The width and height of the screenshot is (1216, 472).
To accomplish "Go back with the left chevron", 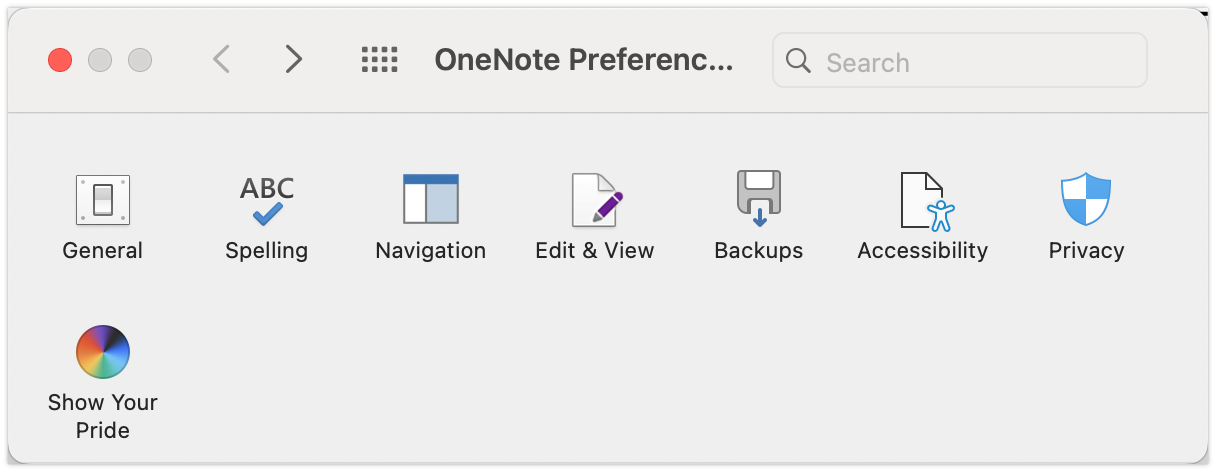I will [222, 60].
